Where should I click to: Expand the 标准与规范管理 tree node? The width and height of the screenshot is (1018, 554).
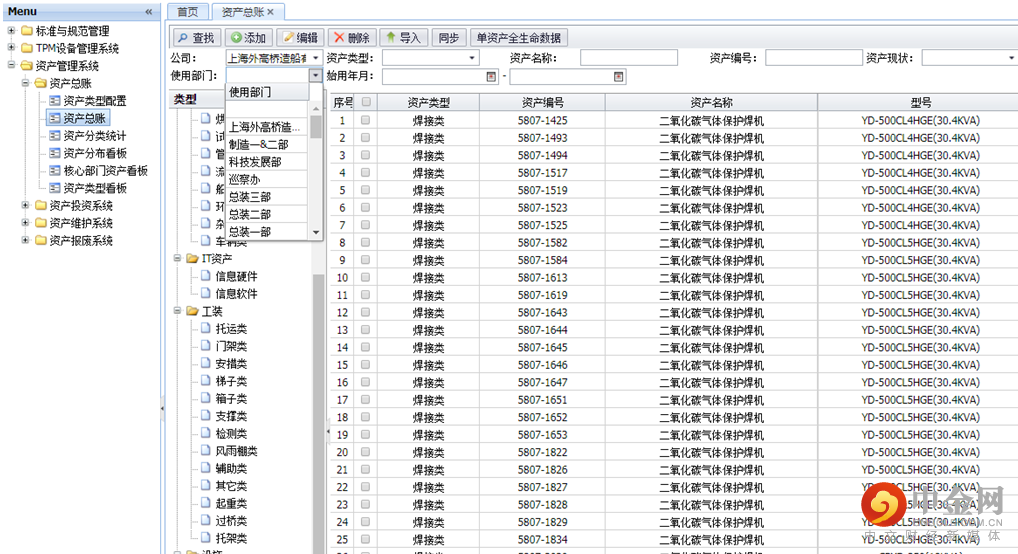pos(11,31)
